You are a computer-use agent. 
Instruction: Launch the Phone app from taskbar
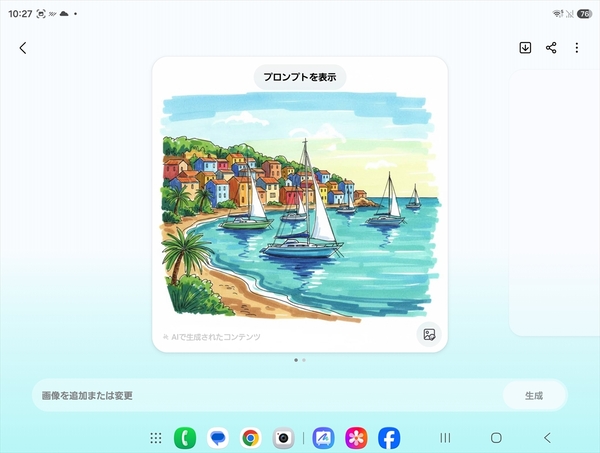point(185,438)
